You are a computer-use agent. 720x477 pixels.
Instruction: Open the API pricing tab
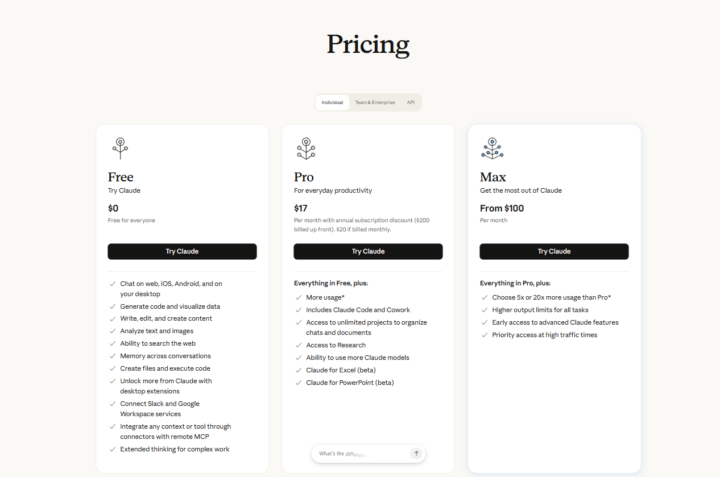[410, 102]
